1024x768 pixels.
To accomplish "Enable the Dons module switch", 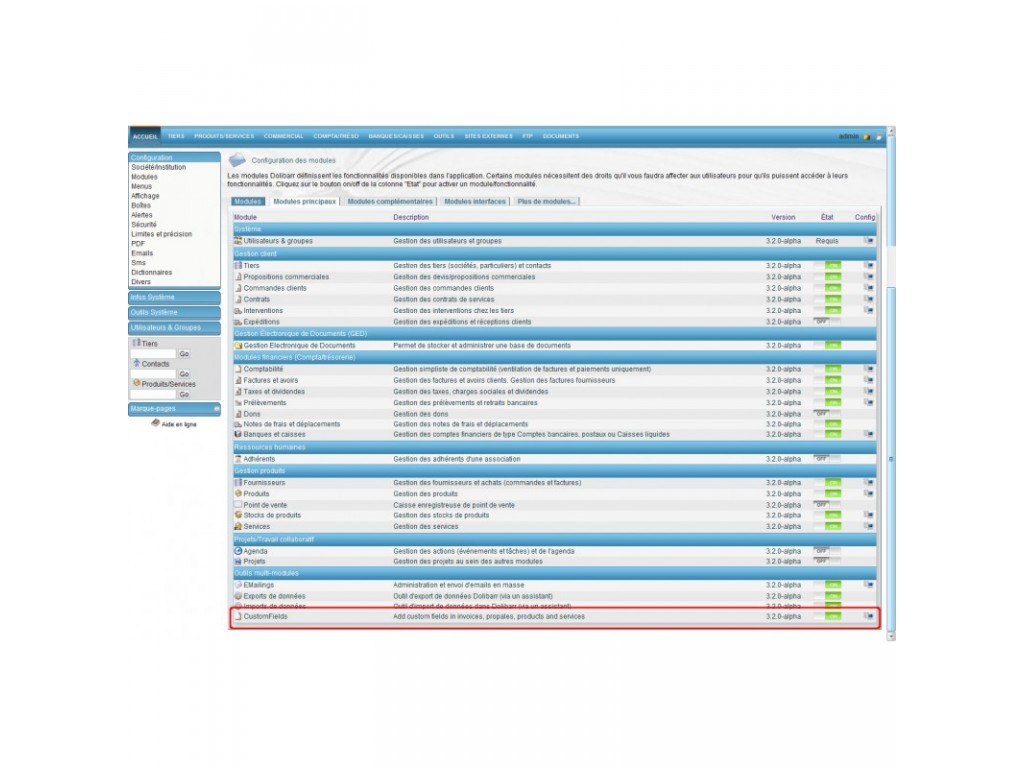I will pyautogui.click(x=827, y=414).
